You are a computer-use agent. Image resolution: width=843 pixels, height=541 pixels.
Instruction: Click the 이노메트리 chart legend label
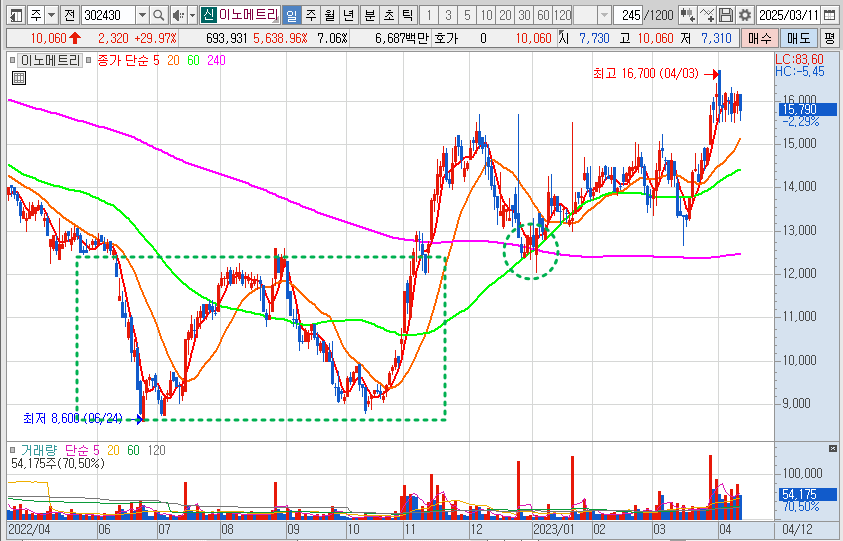coord(50,60)
